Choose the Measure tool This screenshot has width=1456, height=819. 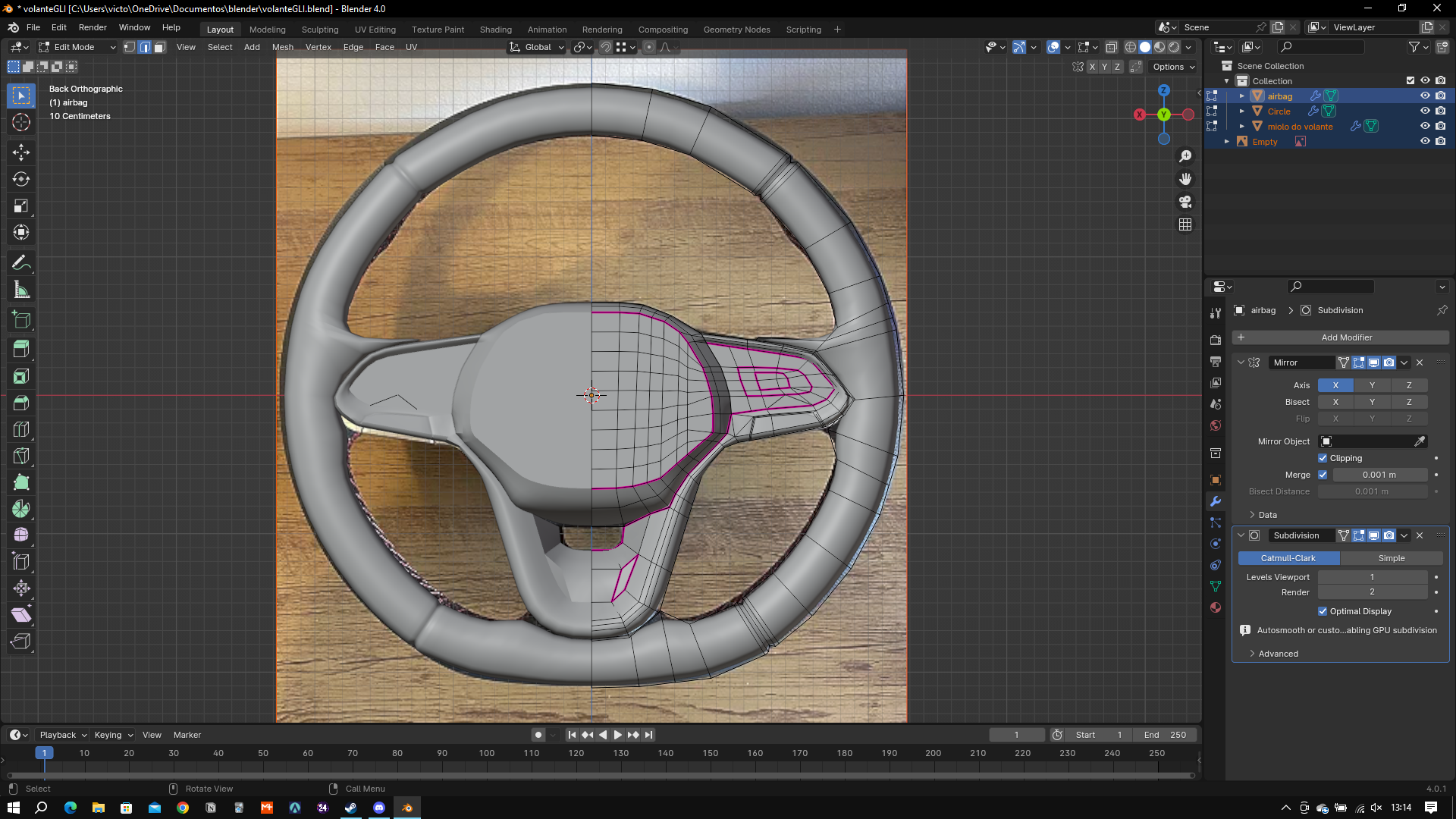click(21, 290)
